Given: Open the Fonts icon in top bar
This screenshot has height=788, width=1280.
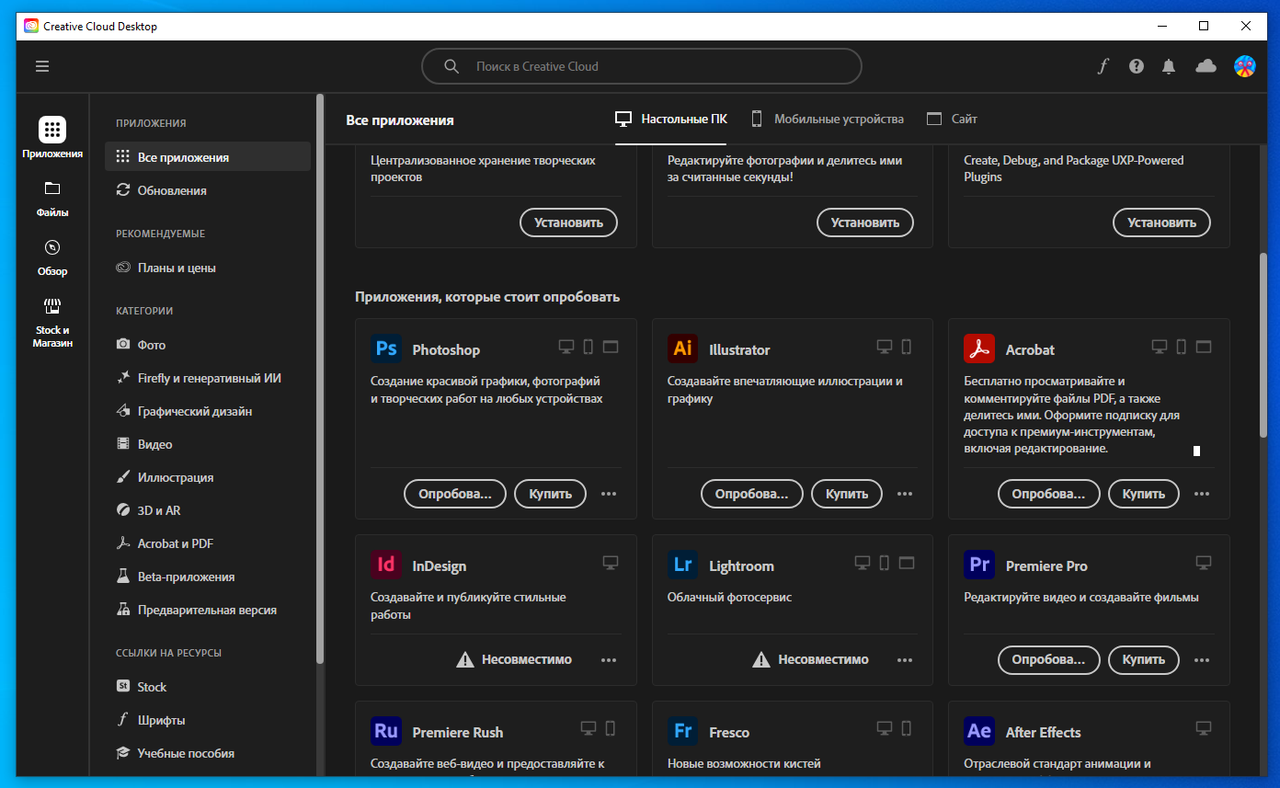Looking at the screenshot, I should tap(1103, 66).
